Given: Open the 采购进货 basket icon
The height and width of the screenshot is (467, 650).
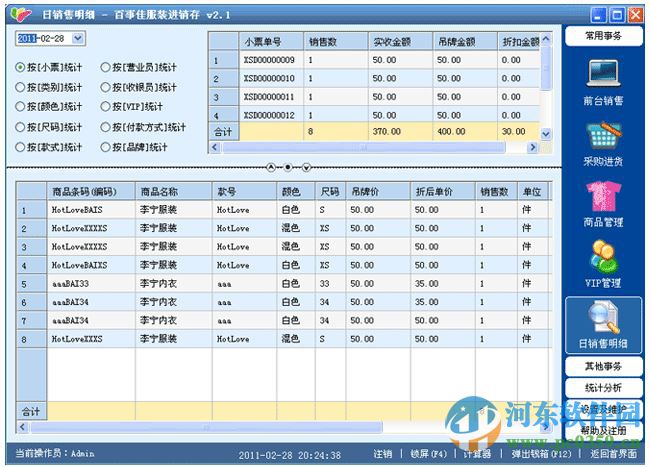Looking at the screenshot, I should click(603, 135).
